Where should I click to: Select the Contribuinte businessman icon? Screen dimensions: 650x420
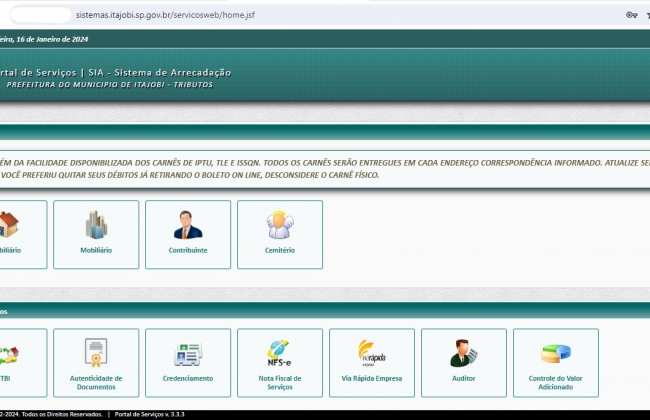point(188,224)
